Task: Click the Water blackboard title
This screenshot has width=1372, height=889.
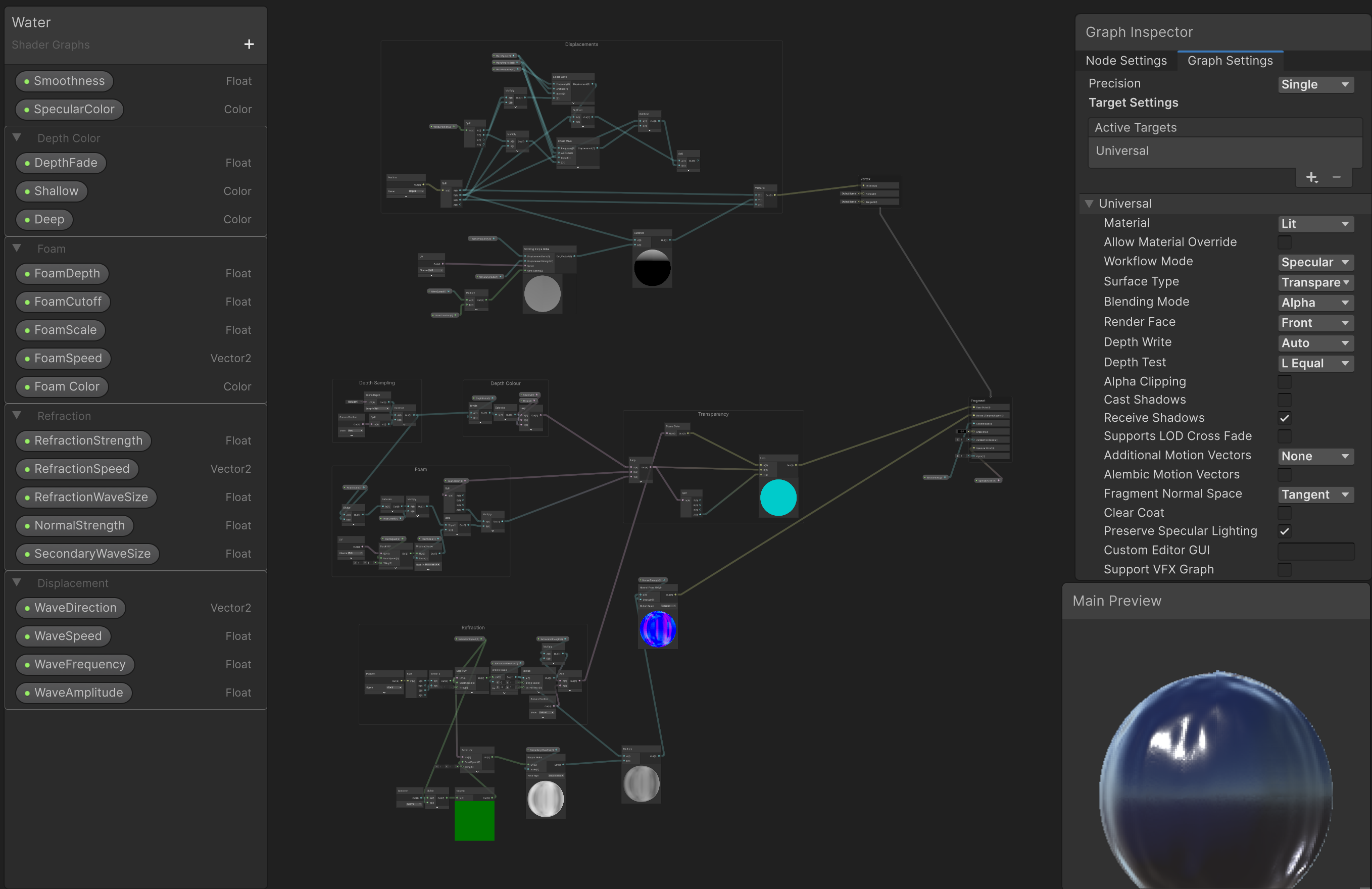Action: [x=32, y=23]
